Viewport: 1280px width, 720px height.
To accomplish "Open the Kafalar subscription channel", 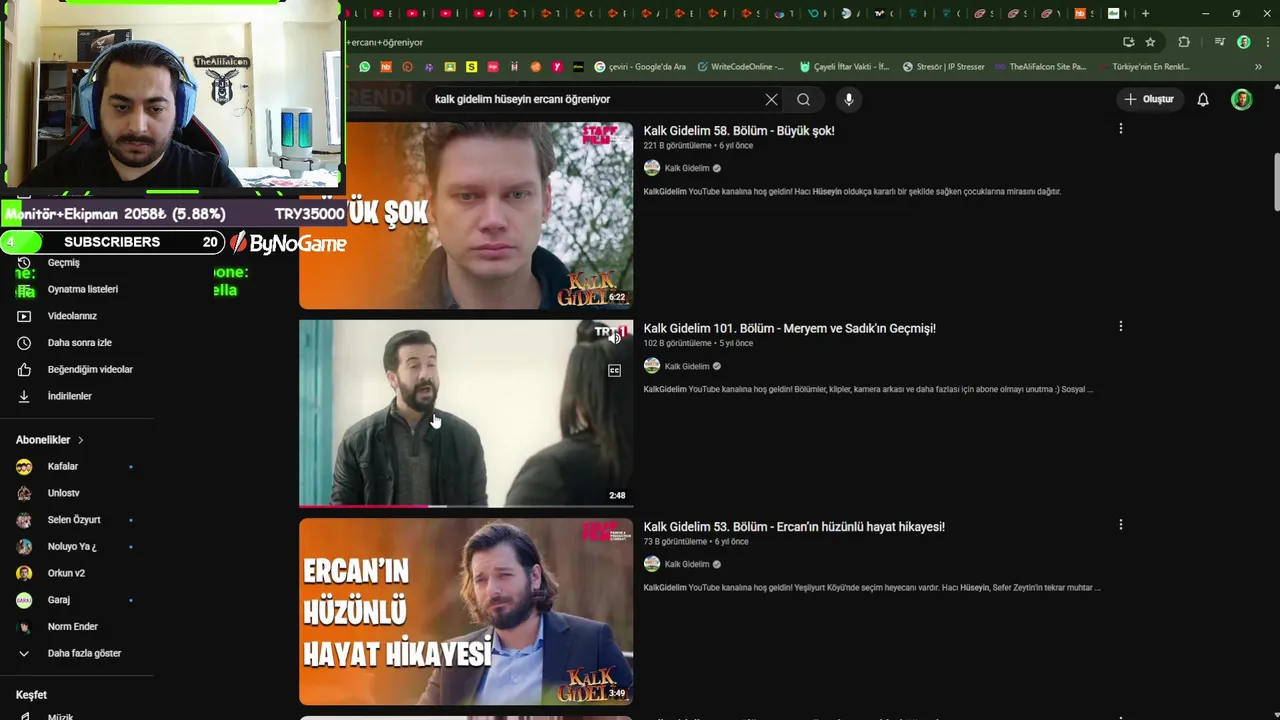I will (62, 466).
